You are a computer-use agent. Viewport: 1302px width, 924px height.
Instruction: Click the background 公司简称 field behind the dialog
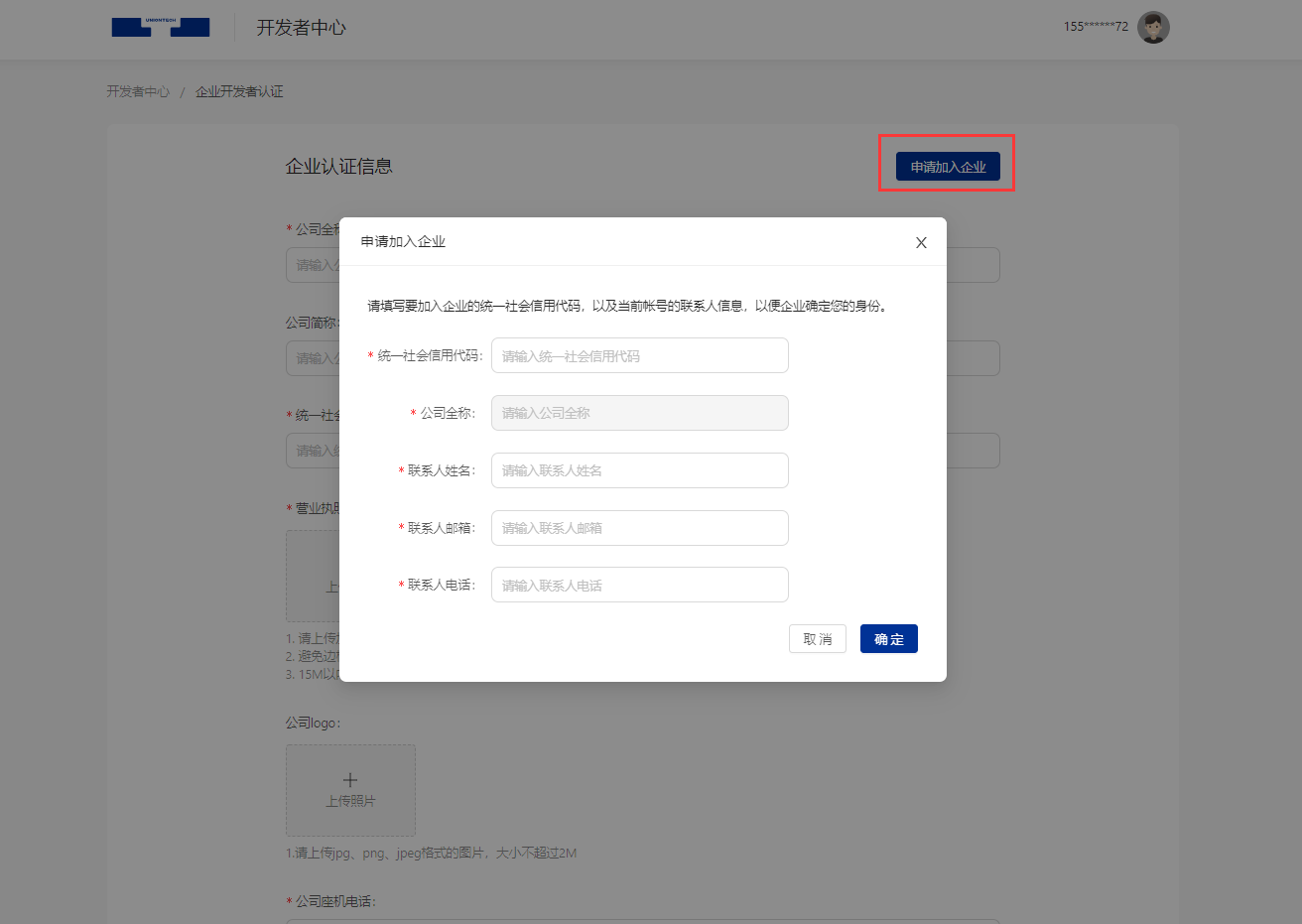pyautogui.click(x=973, y=358)
